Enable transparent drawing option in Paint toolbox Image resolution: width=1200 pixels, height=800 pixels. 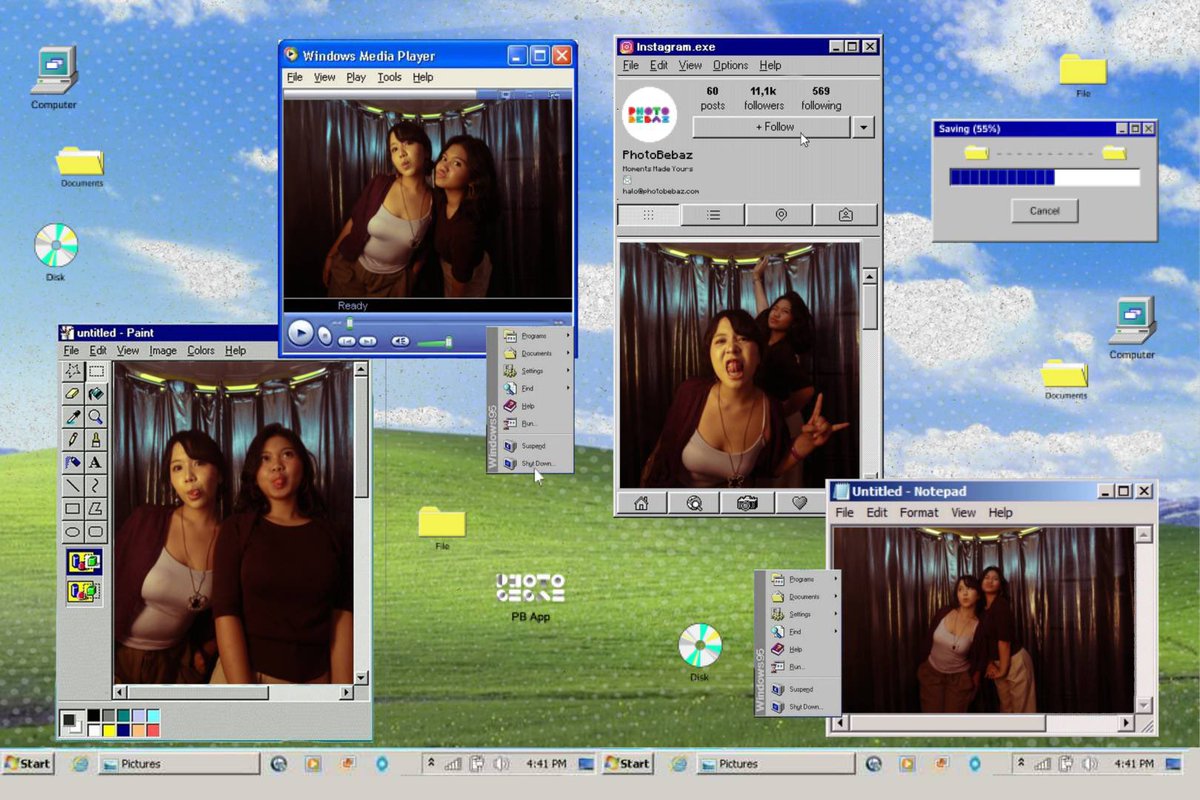(84, 592)
